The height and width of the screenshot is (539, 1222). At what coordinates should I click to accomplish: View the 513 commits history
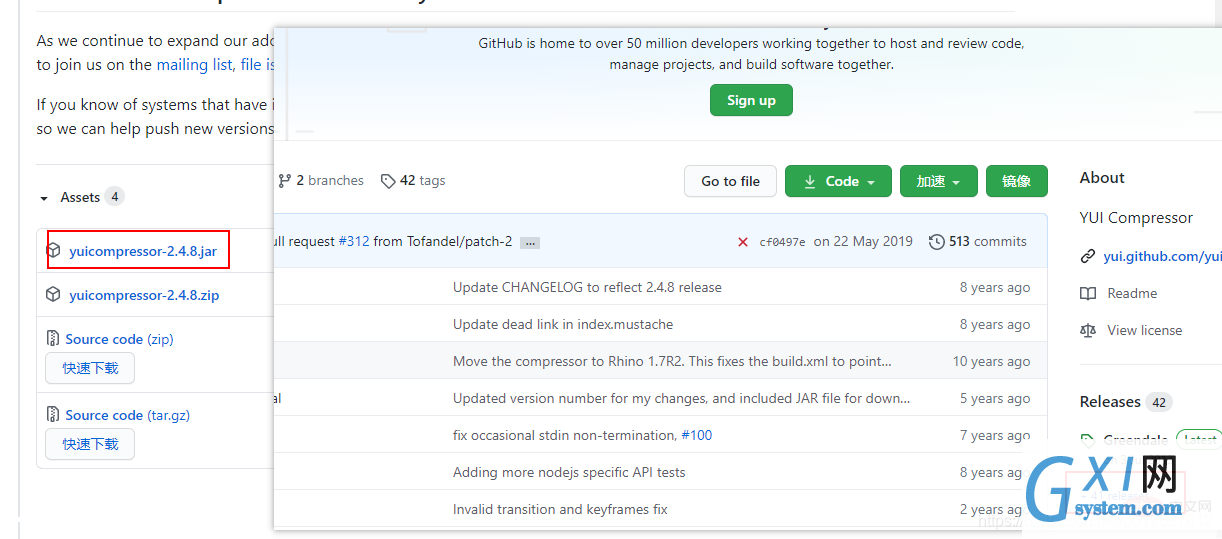click(987, 241)
